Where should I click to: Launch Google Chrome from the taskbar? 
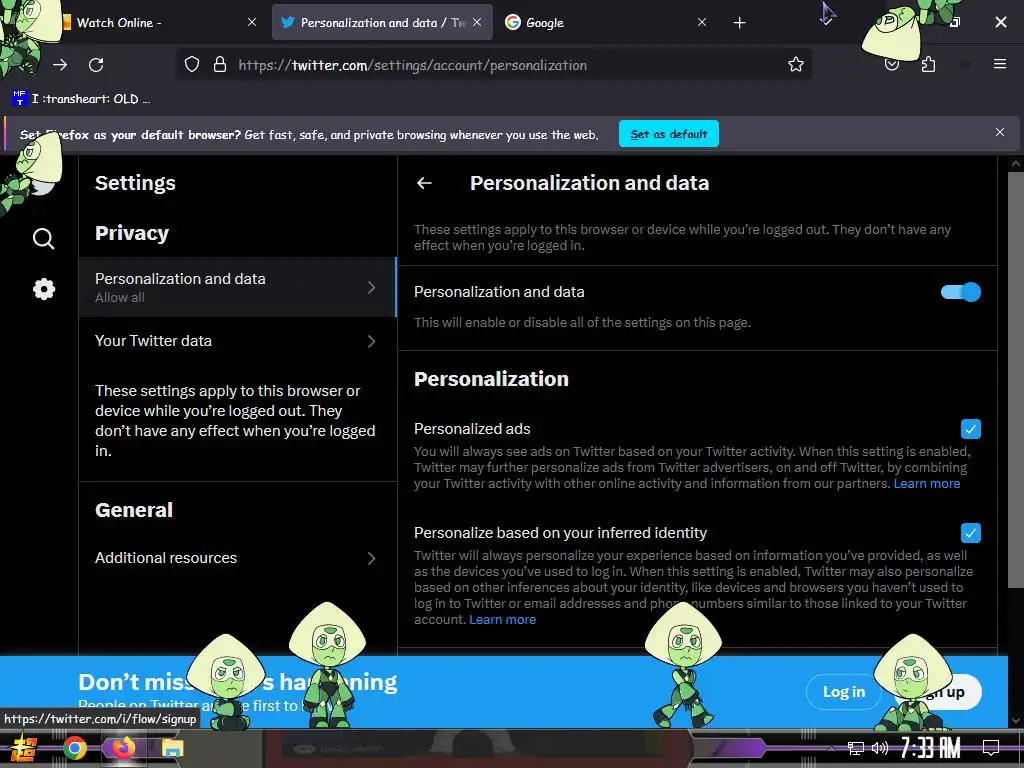(74, 748)
